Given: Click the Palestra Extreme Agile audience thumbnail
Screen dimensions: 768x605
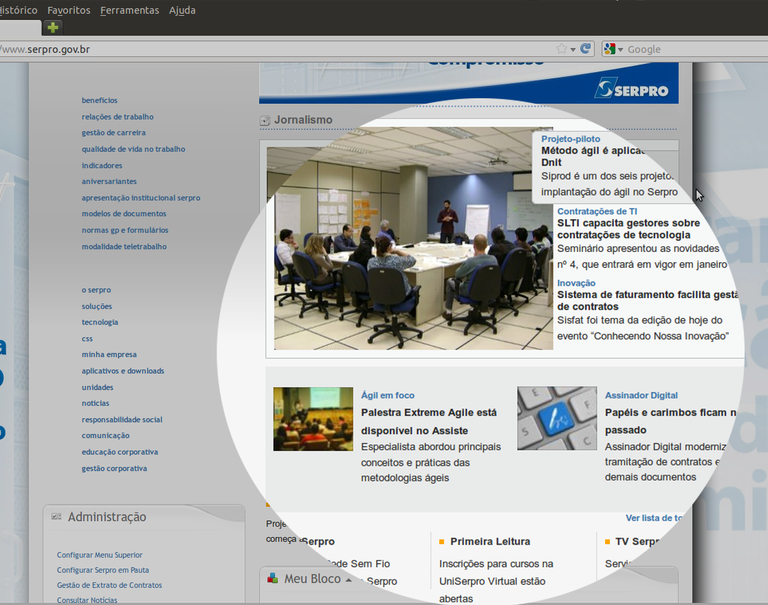Looking at the screenshot, I should (x=313, y=419).
